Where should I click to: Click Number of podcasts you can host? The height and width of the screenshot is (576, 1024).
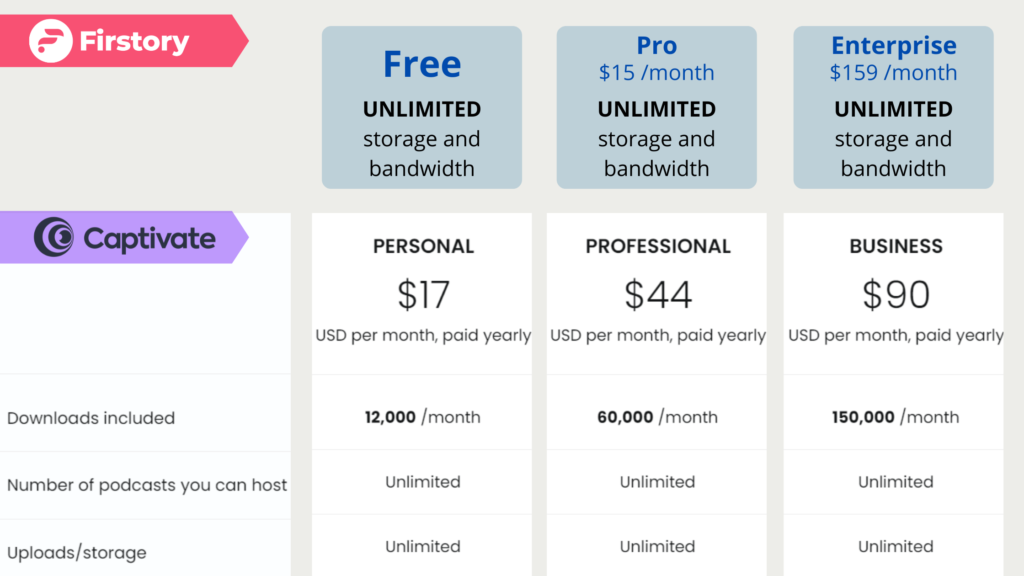pyautogui.click(x=147, y=485)
